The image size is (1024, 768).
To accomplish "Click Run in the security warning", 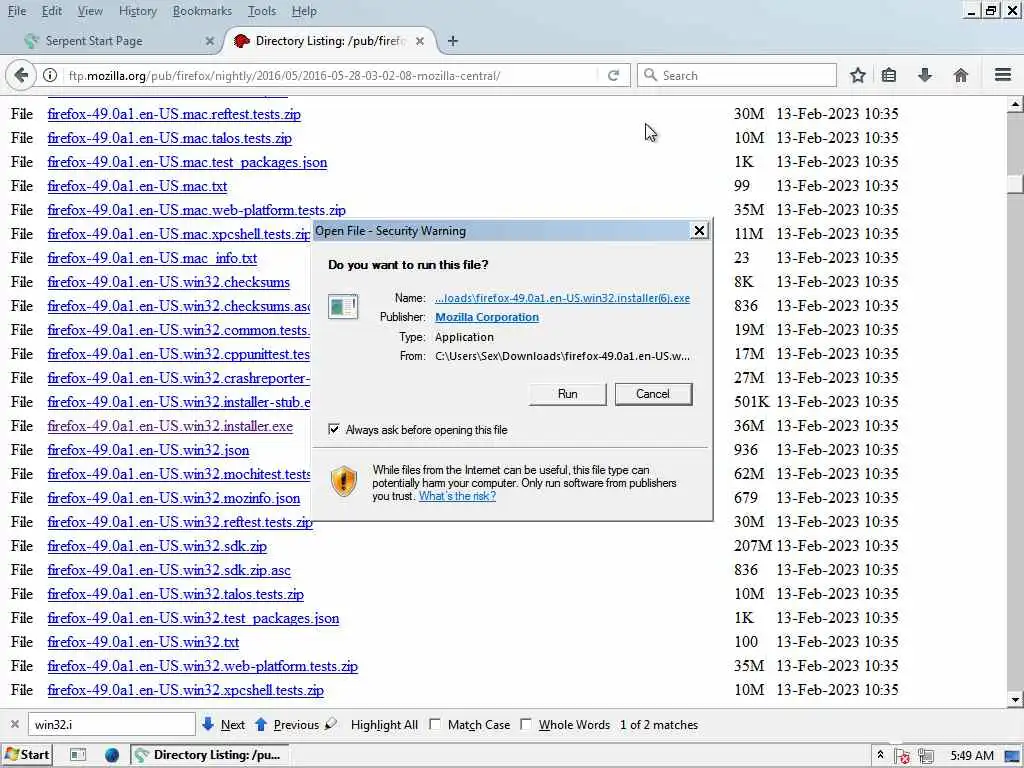I will [568, 394].
